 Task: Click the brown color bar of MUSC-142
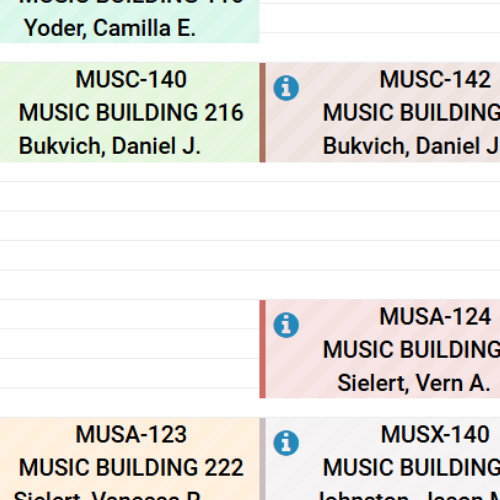coord(262,112)
